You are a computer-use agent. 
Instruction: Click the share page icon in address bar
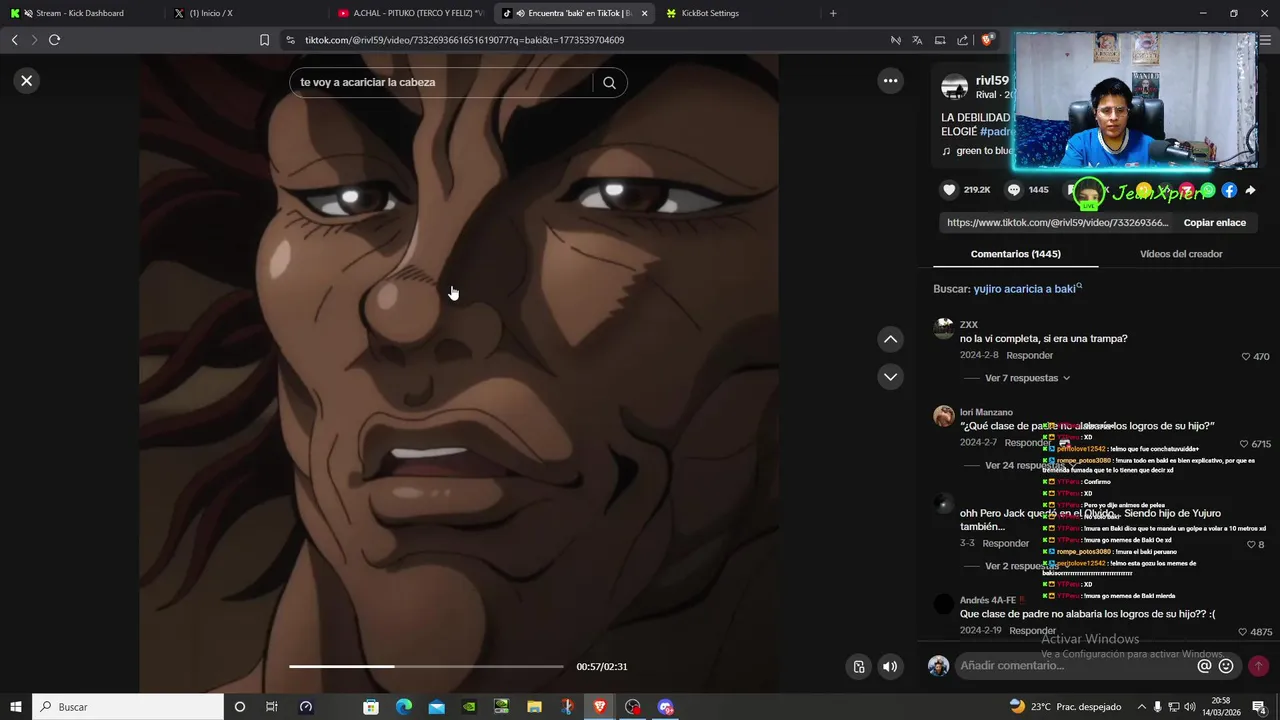[x=962, y=40]
